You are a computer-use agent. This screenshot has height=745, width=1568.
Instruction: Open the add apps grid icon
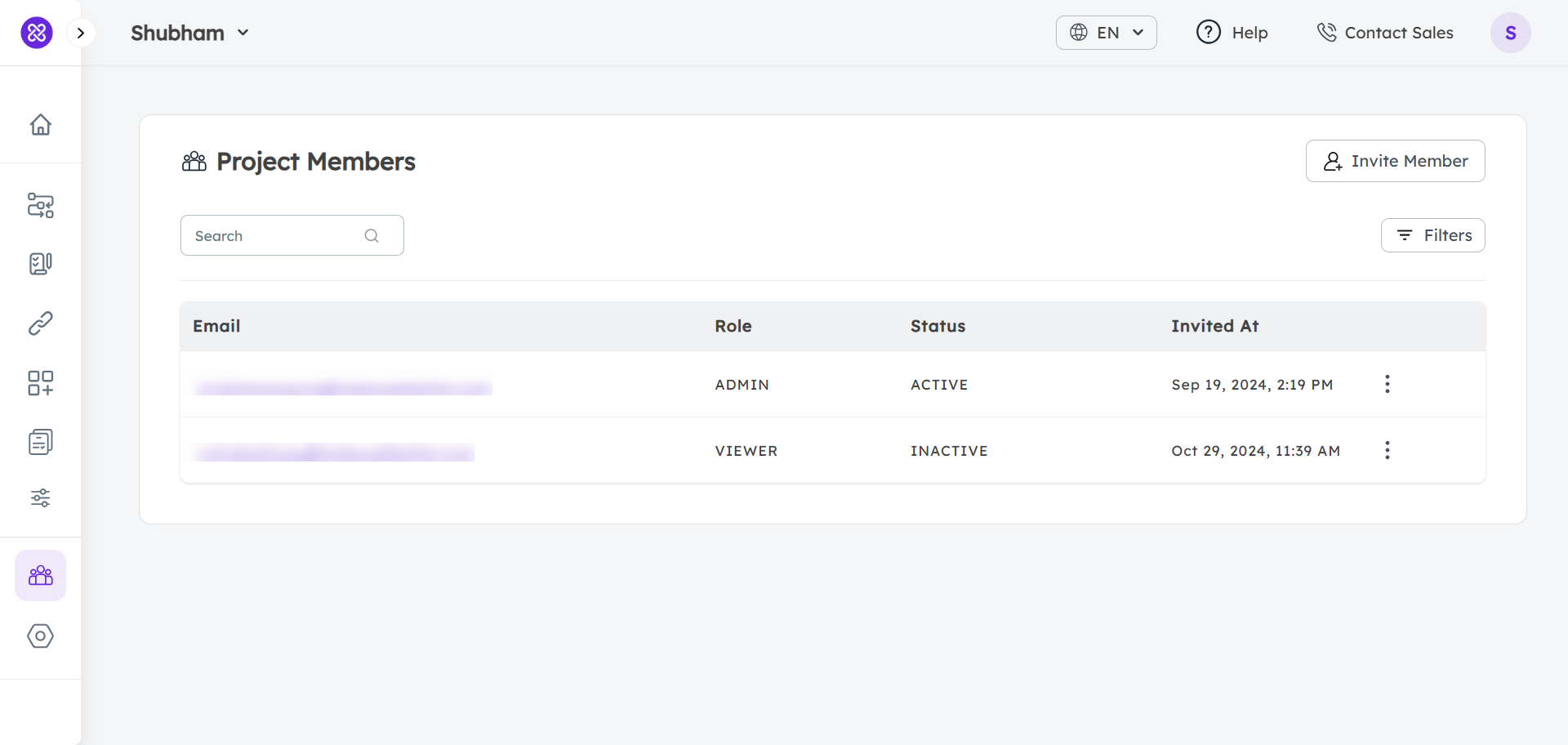[41, 383]
